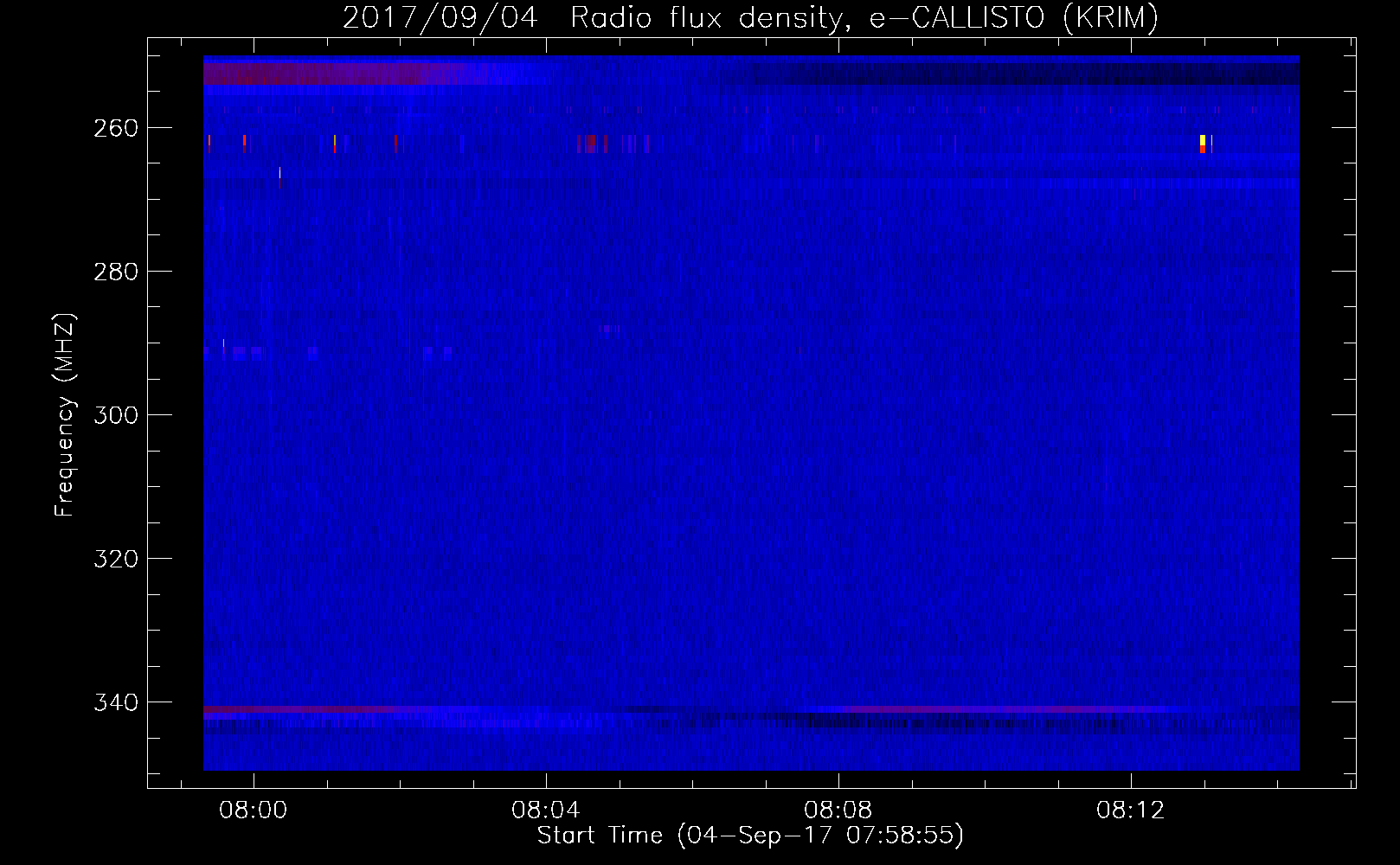Screen dimensions: 1400x865
Task: Click the 08:00 time tick label
Action: coord(254,811)
